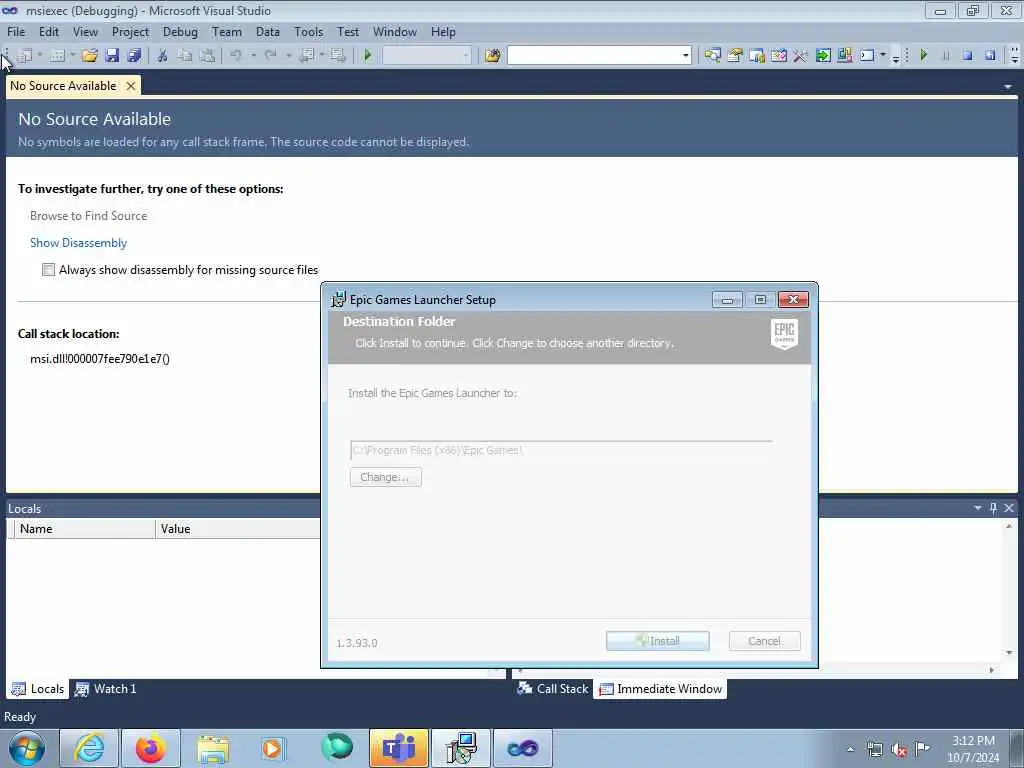Click the Add New Item toolbar icon
This screenshot has height=768, width=1024.
pyautogui.click(x=57, y=56)
